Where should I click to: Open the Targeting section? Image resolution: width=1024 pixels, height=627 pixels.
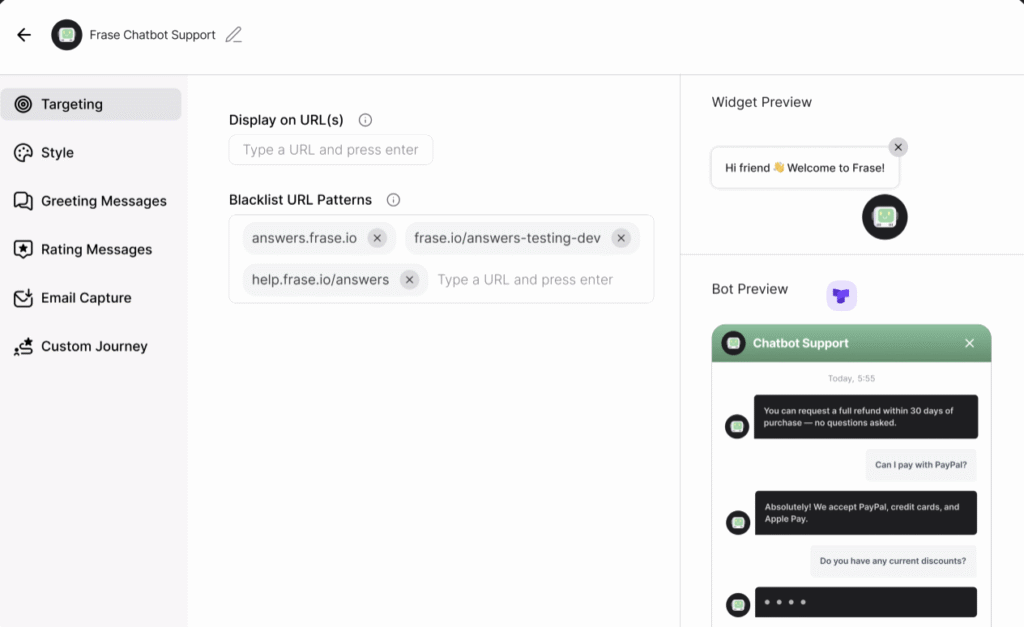pos(91,104)
